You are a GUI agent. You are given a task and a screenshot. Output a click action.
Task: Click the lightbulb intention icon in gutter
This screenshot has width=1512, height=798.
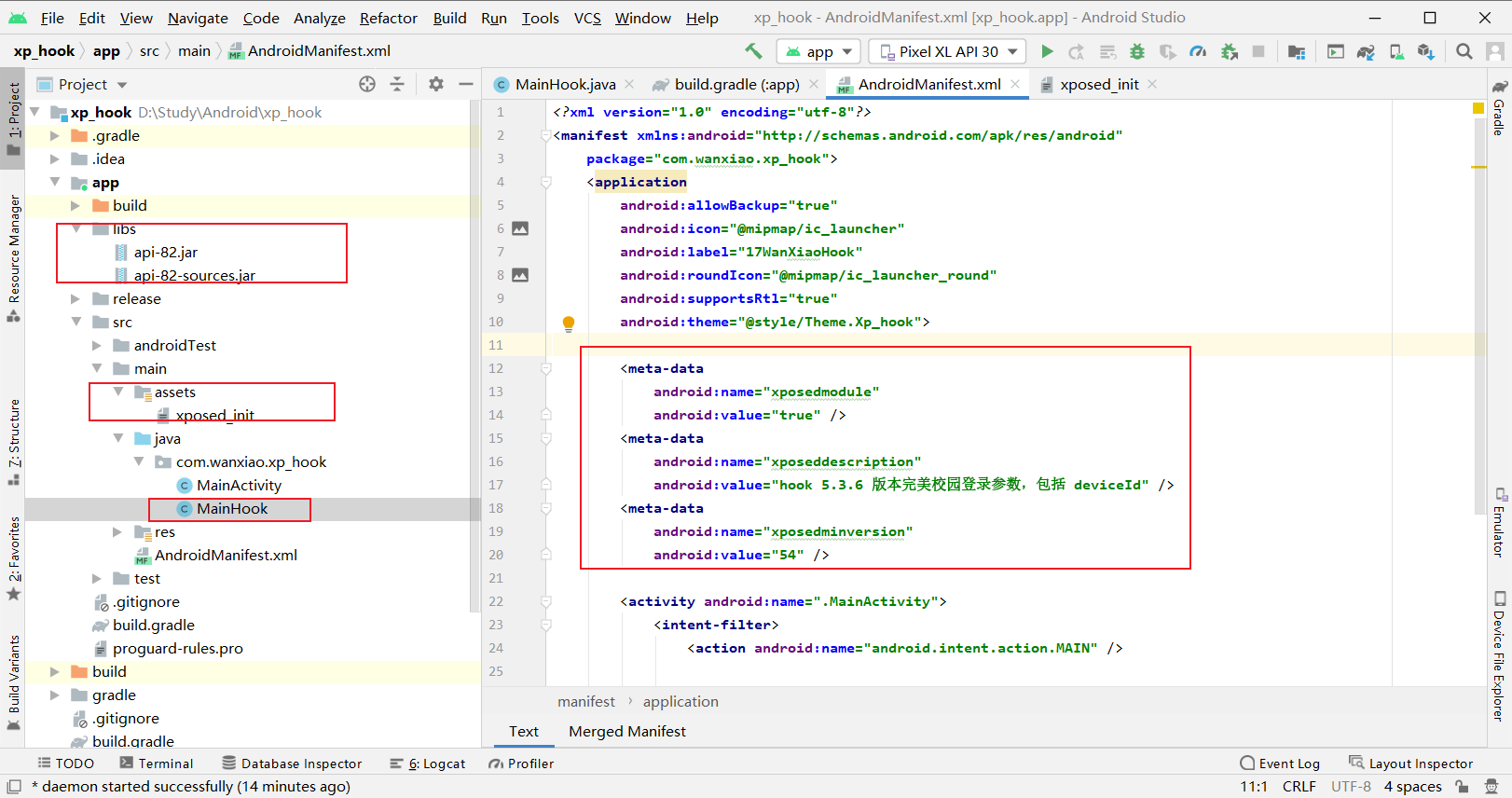pos(569,323)
